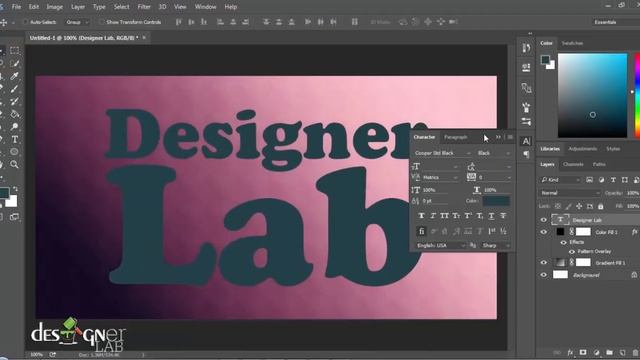Open the Filter menu

144,7
